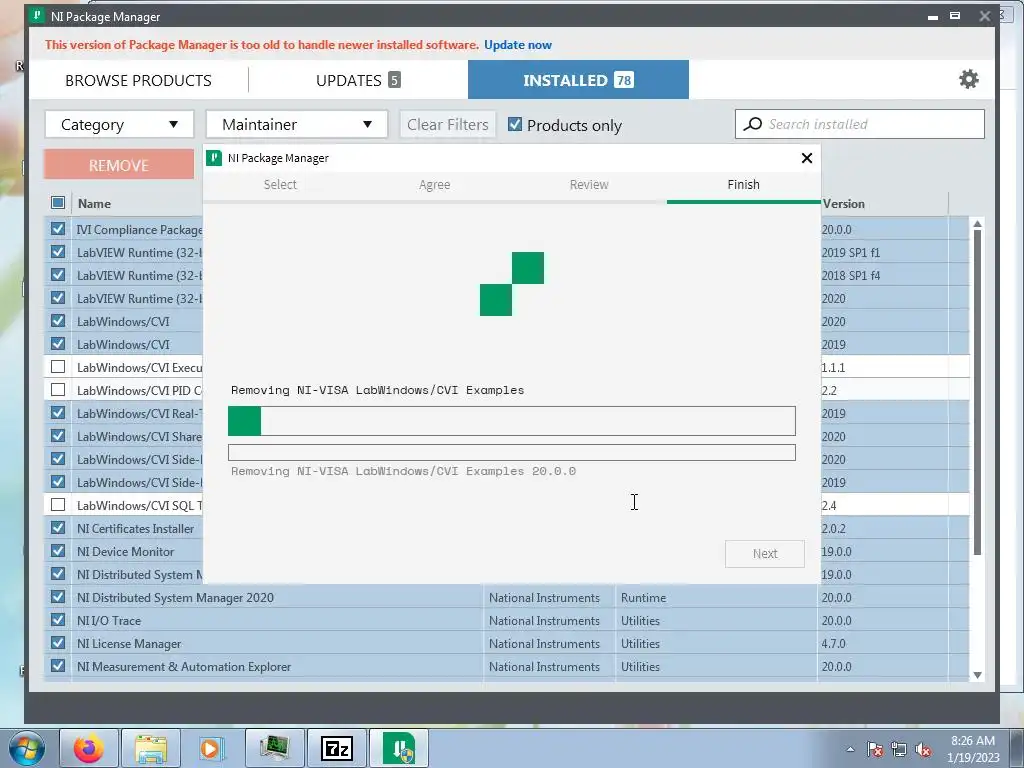Image resolution: width=1024 pixels, height=768 pixels.
Task: Check the LabWindows/CVI PID row checkbox
Action: 57,389
